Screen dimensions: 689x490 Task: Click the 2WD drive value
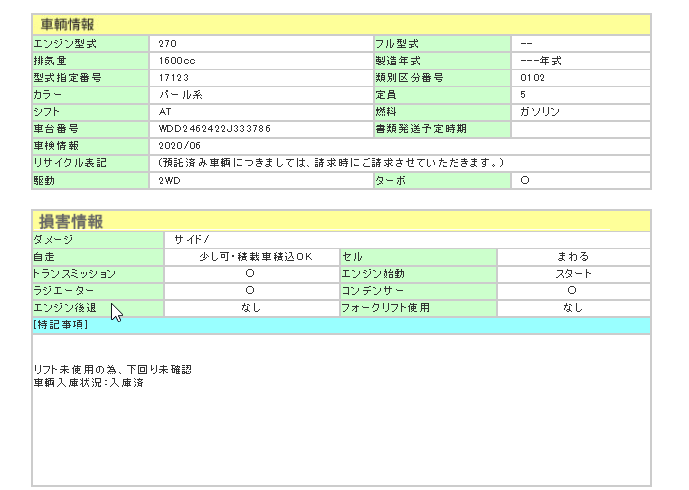(170, 181)
